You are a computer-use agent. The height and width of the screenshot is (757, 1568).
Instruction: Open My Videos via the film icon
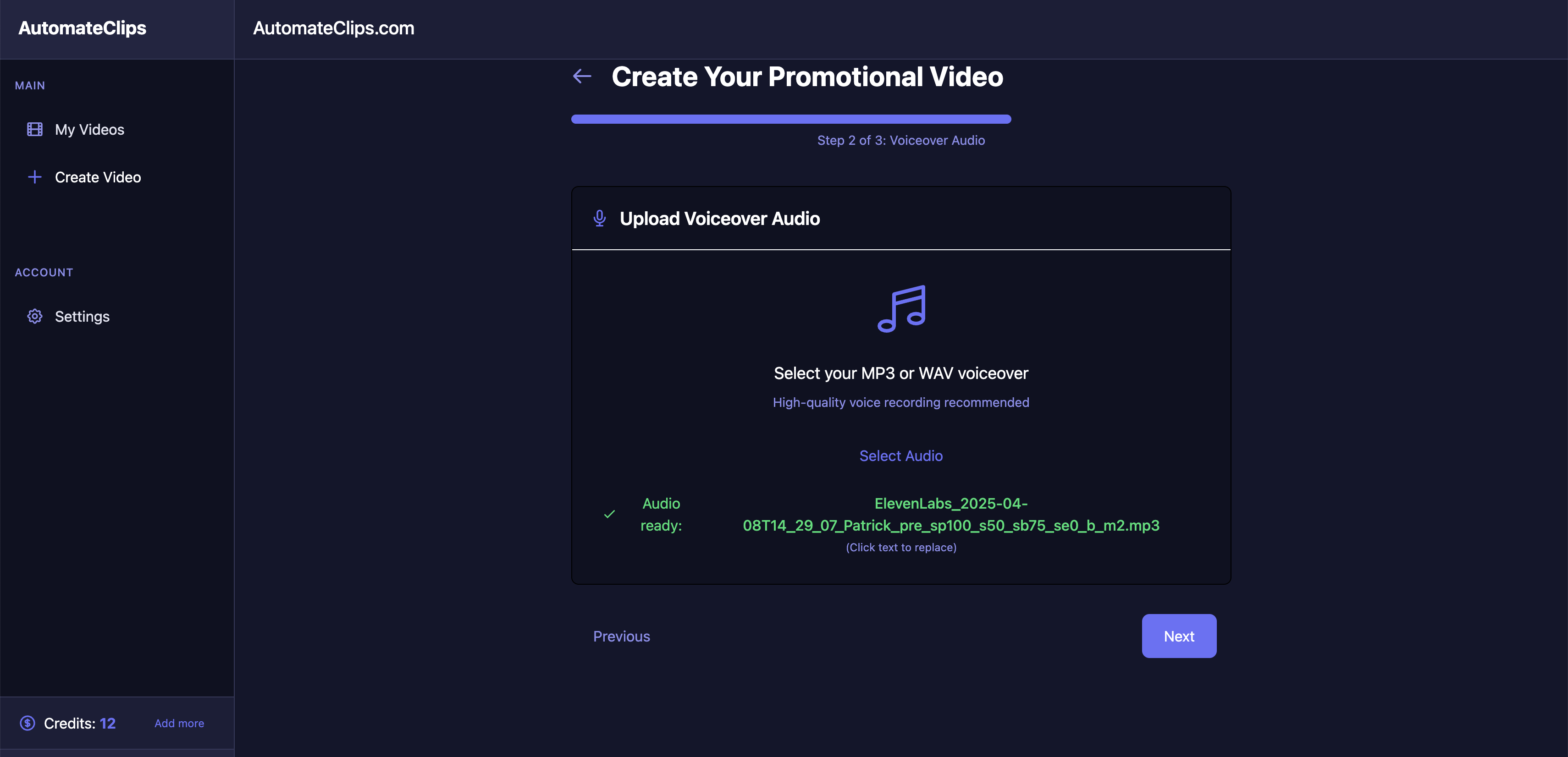(x=35, y=129)
